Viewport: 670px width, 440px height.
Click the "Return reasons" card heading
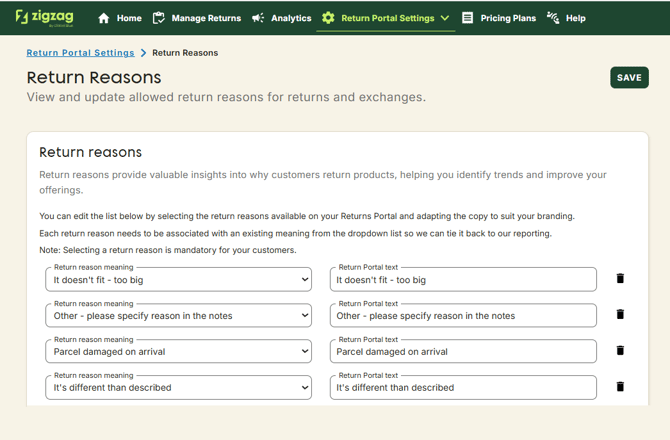(91, 153)
